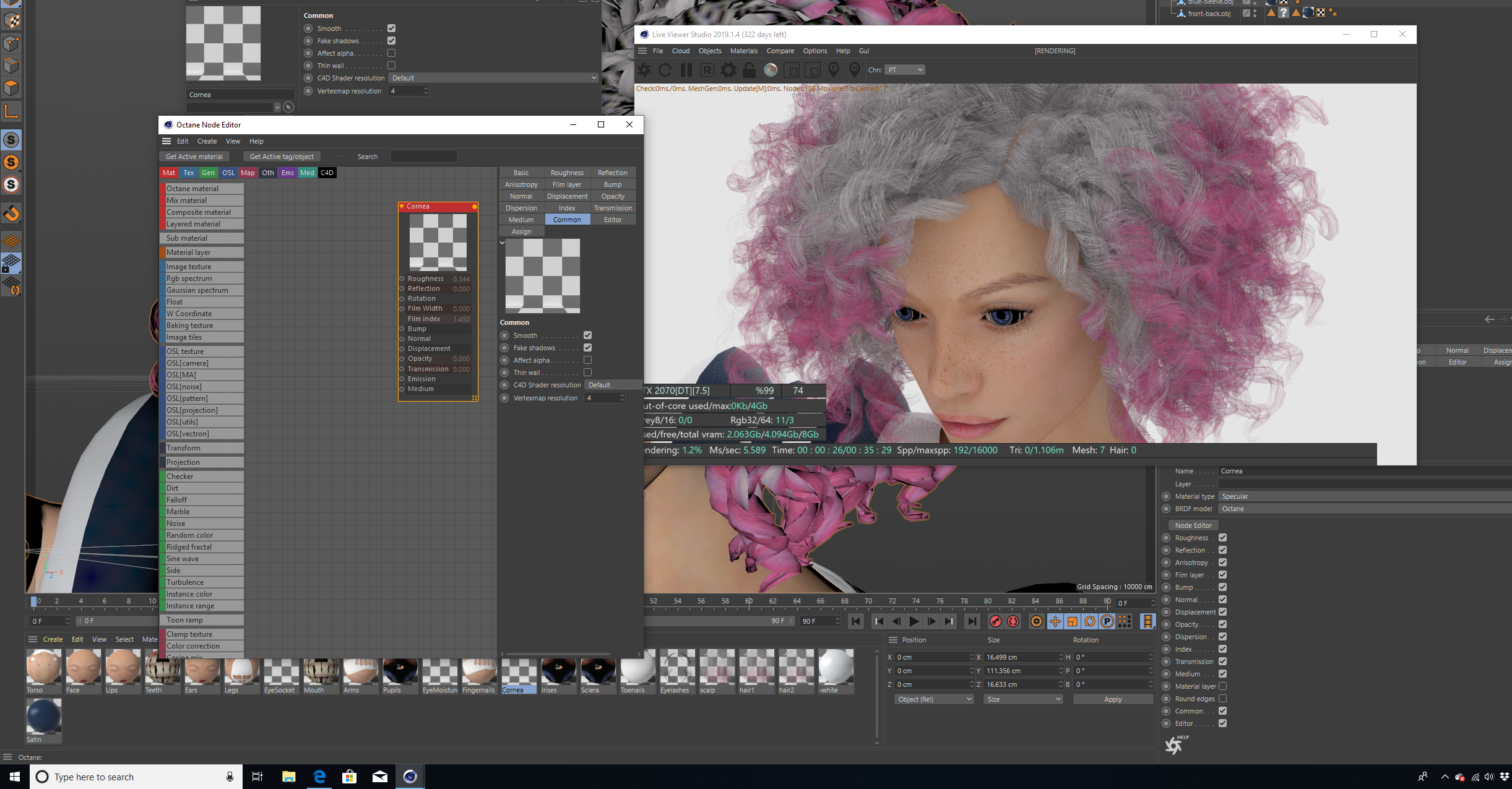Open the Object (Rel) coordinate dropdown

click(x=934, y=699)
